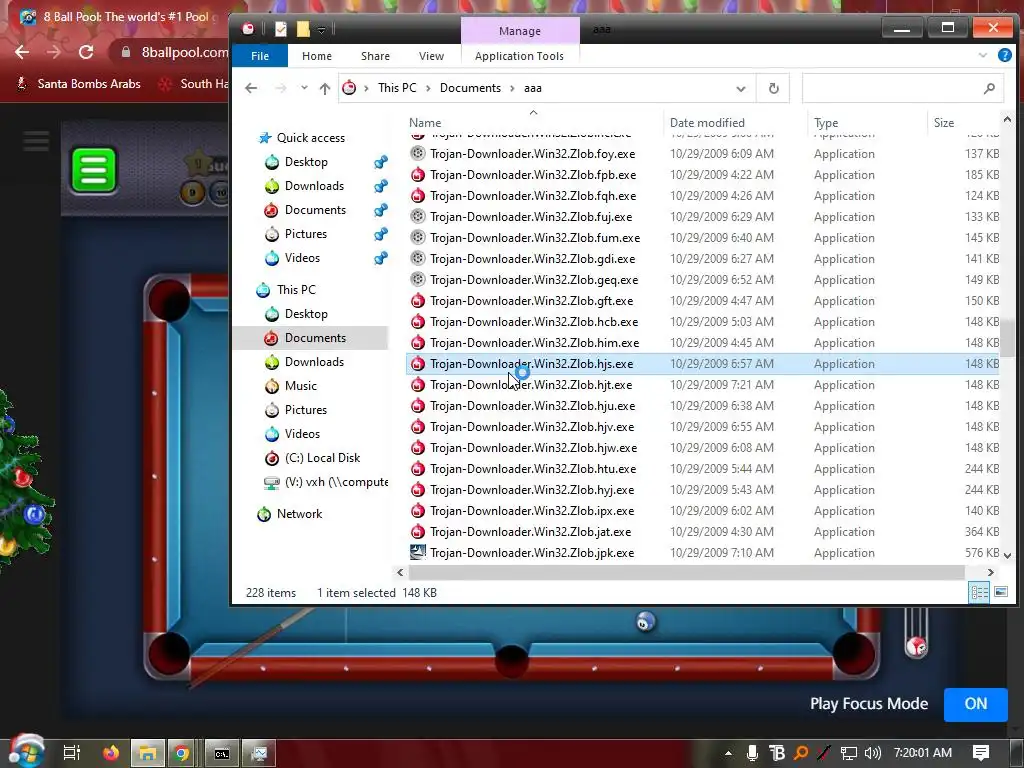Screen dimensions: 1024x768
Task: Switch to Details view icon in status bar
Action: point(979,592)
